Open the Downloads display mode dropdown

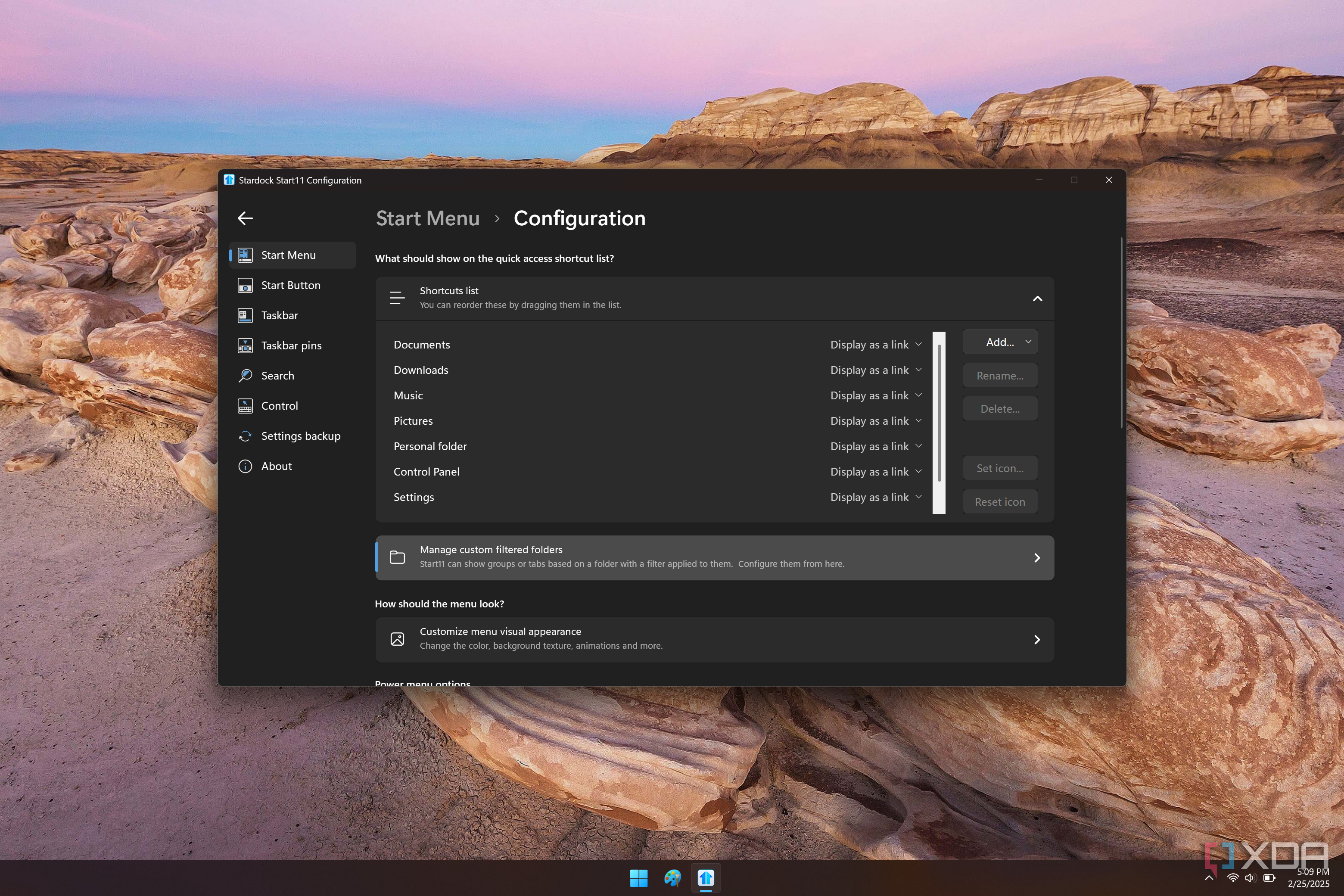tap(876, 370)
